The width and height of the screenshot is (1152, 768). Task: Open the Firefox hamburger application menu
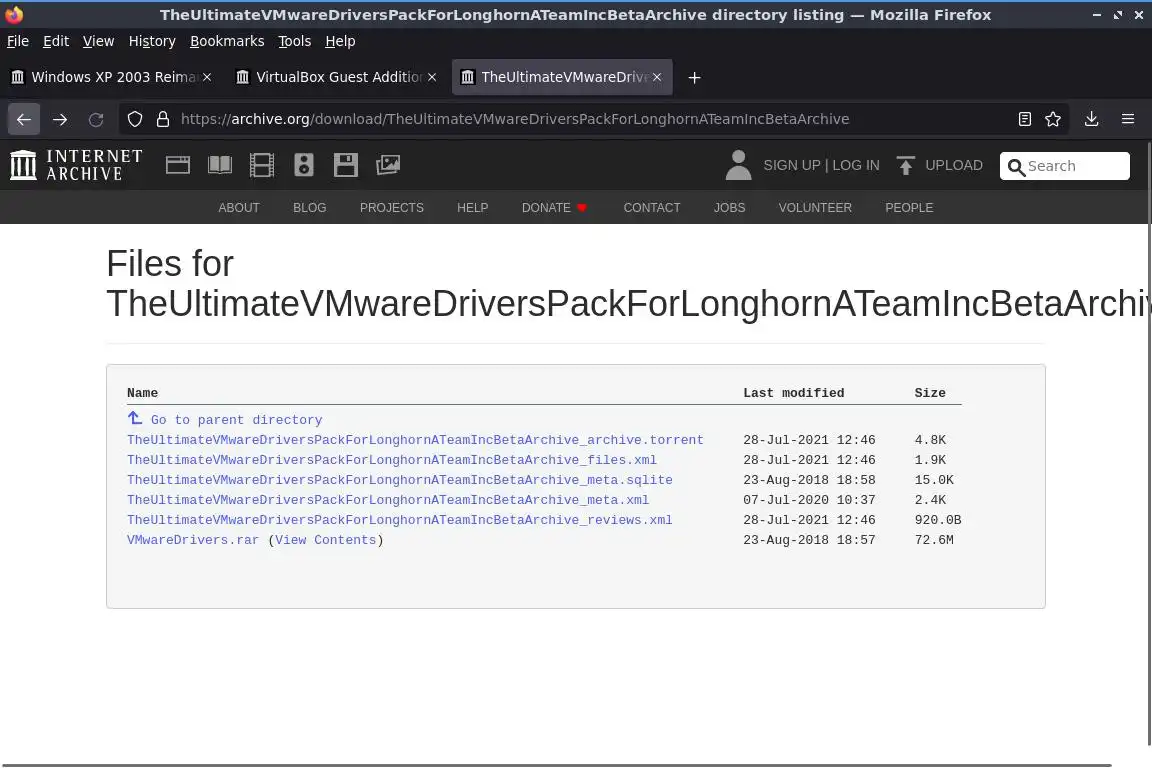click(1128, 119)
